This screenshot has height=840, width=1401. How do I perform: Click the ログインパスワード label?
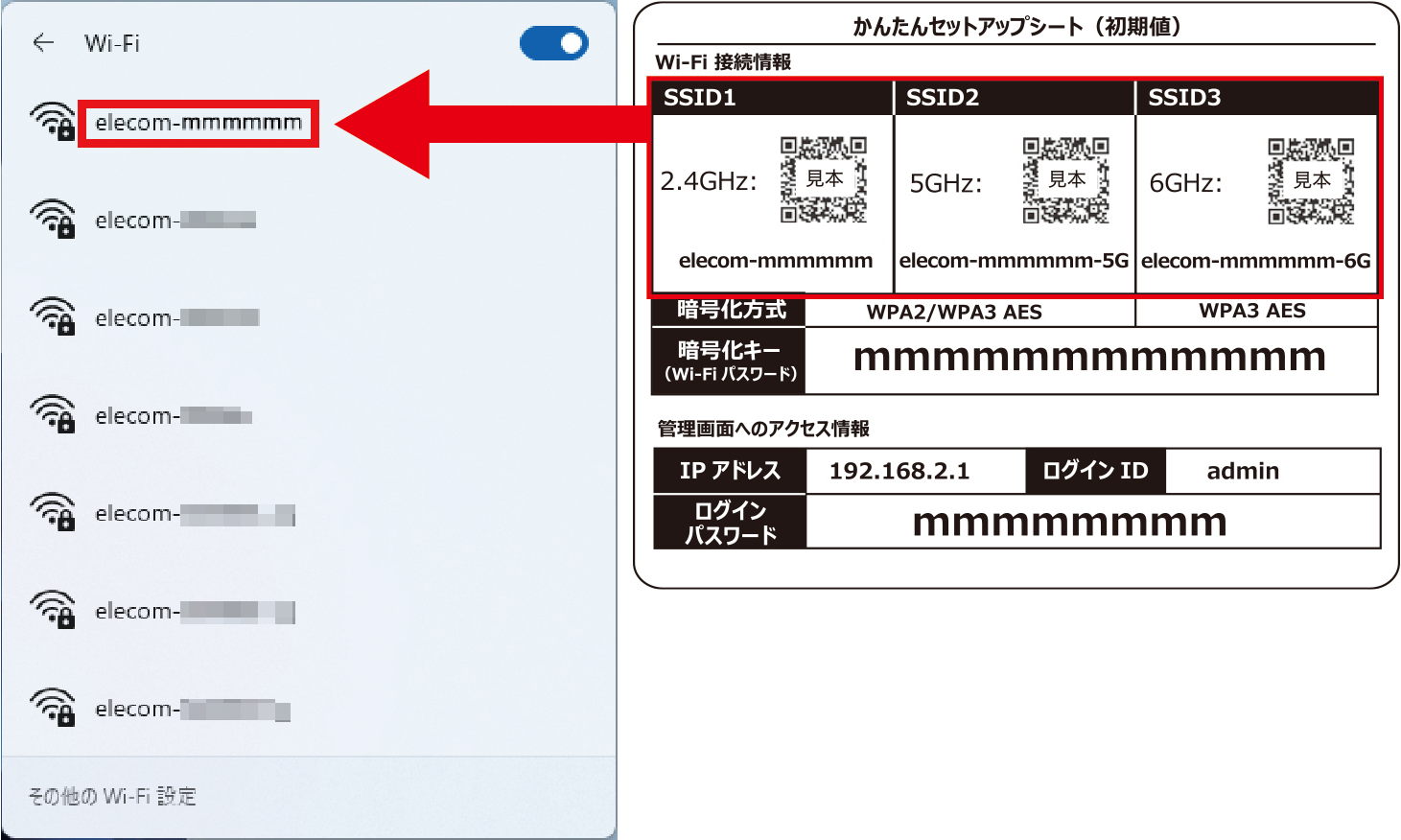[730, 523]
